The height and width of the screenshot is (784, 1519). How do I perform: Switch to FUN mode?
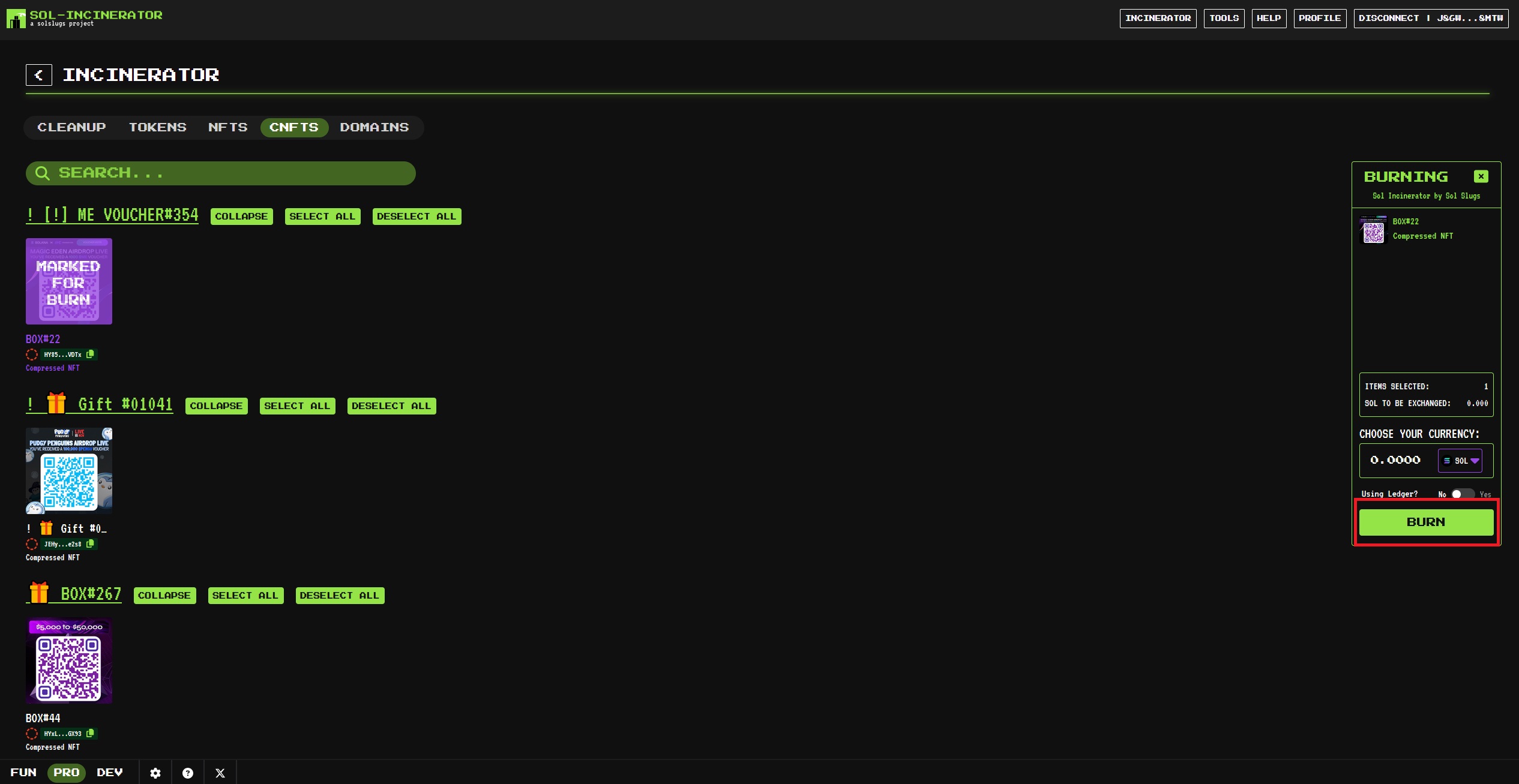coord(23,772)
